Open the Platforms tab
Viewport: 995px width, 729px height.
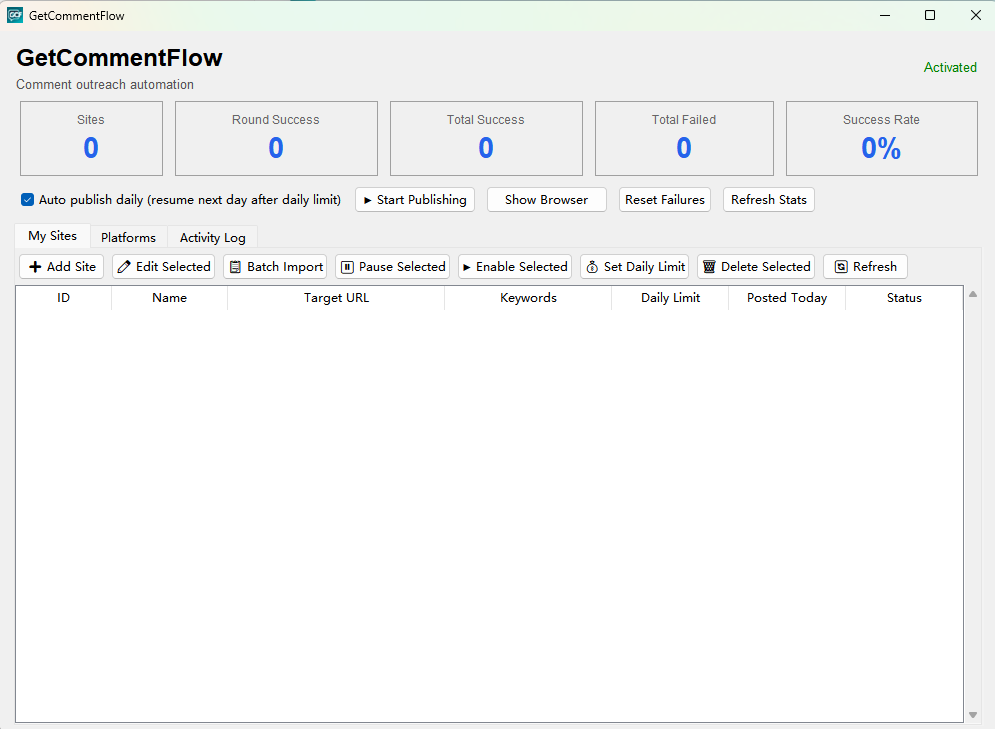(128, 237)
